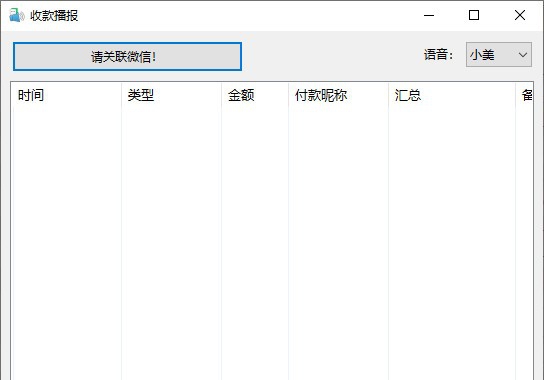Choose the 汇总 column header
This screenshot has height=380, width=544.
[452, 95]
